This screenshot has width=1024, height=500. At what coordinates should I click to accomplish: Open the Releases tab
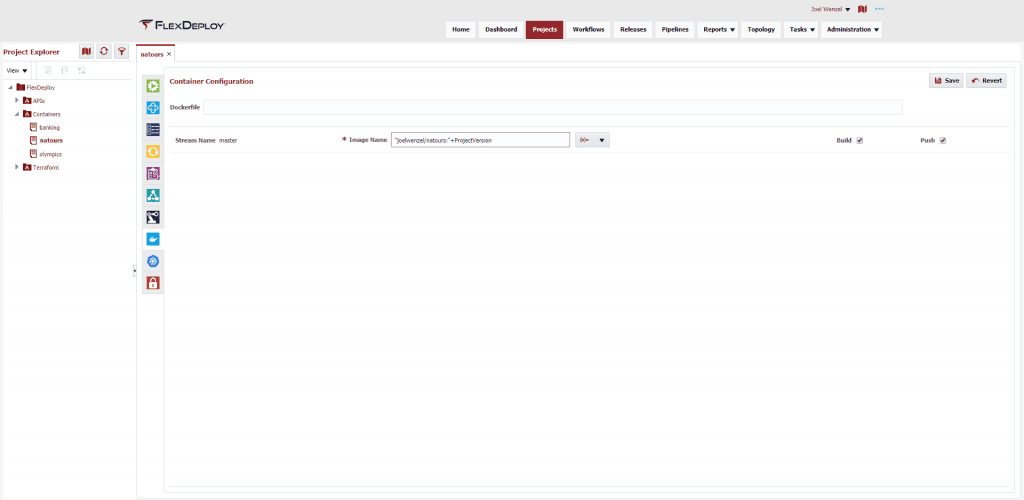tap(633, 29)
